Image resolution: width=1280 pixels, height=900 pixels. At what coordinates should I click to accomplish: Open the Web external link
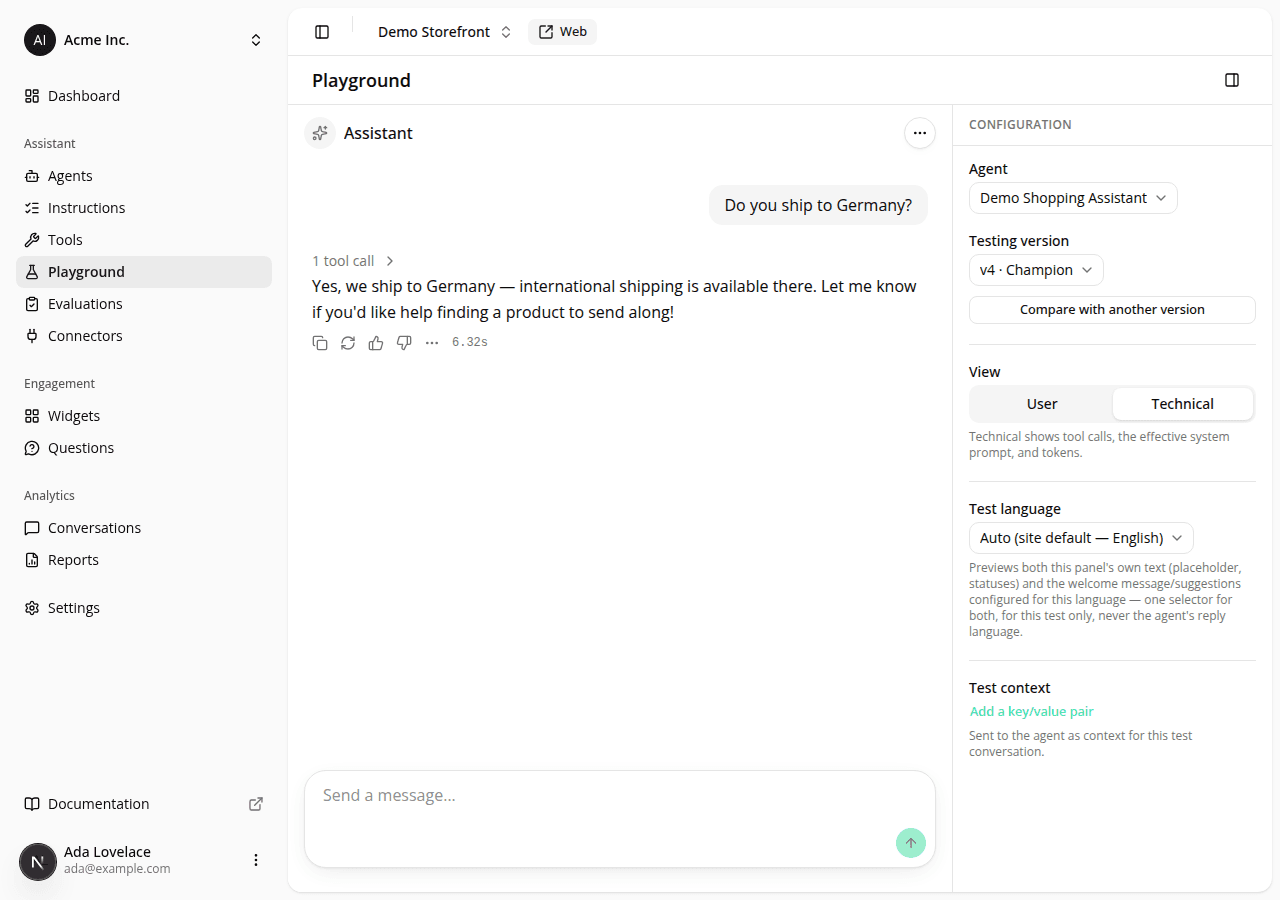point(563,32)
